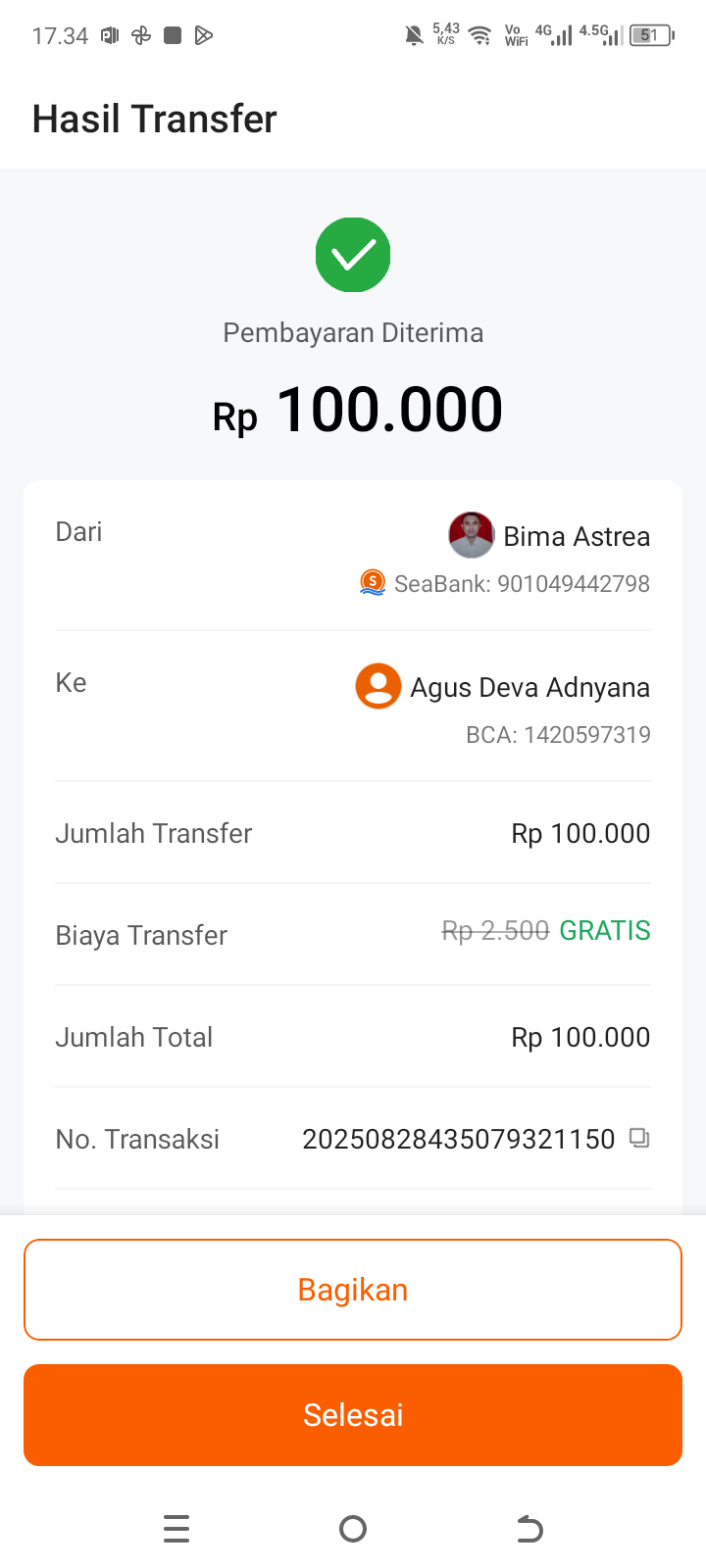This screenshot has width=706, height=1568.
Task: Tap Bima Astrea's profile photo
Action: (x=471, y=535)
